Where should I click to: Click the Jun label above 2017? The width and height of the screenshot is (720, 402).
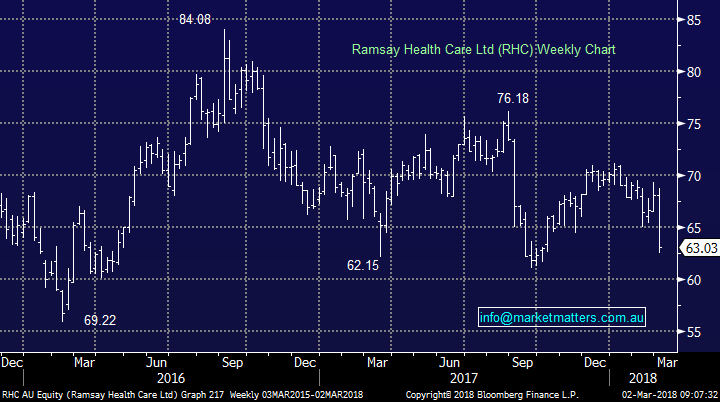point(449,362)
